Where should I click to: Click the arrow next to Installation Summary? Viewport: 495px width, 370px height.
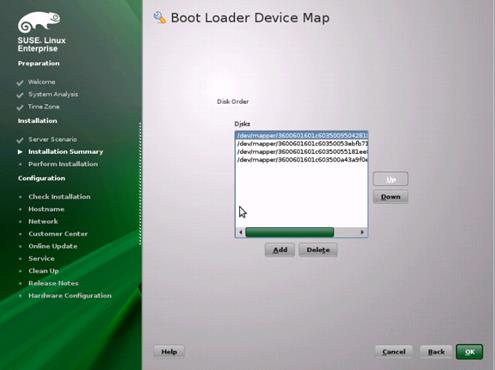pos(20,152)
